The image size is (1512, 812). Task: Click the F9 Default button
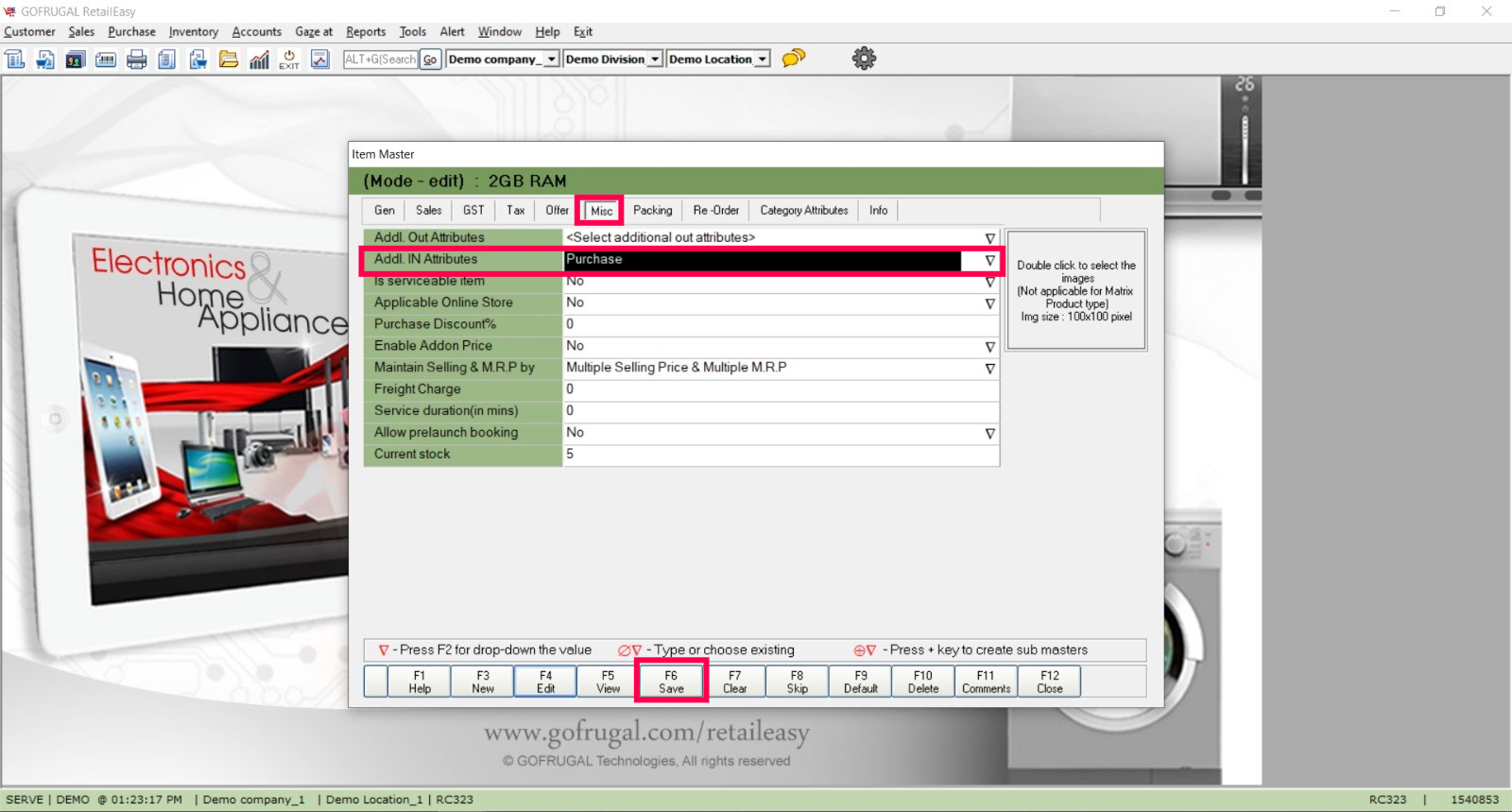[x=860, y=682]
